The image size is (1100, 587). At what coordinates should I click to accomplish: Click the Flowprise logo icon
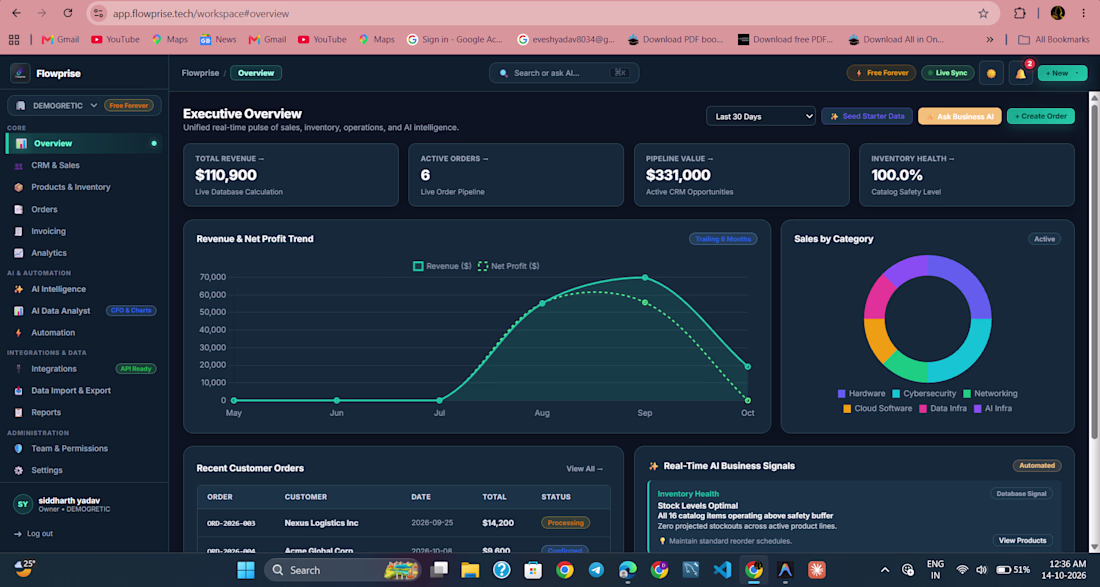click(x=20, y=73)
